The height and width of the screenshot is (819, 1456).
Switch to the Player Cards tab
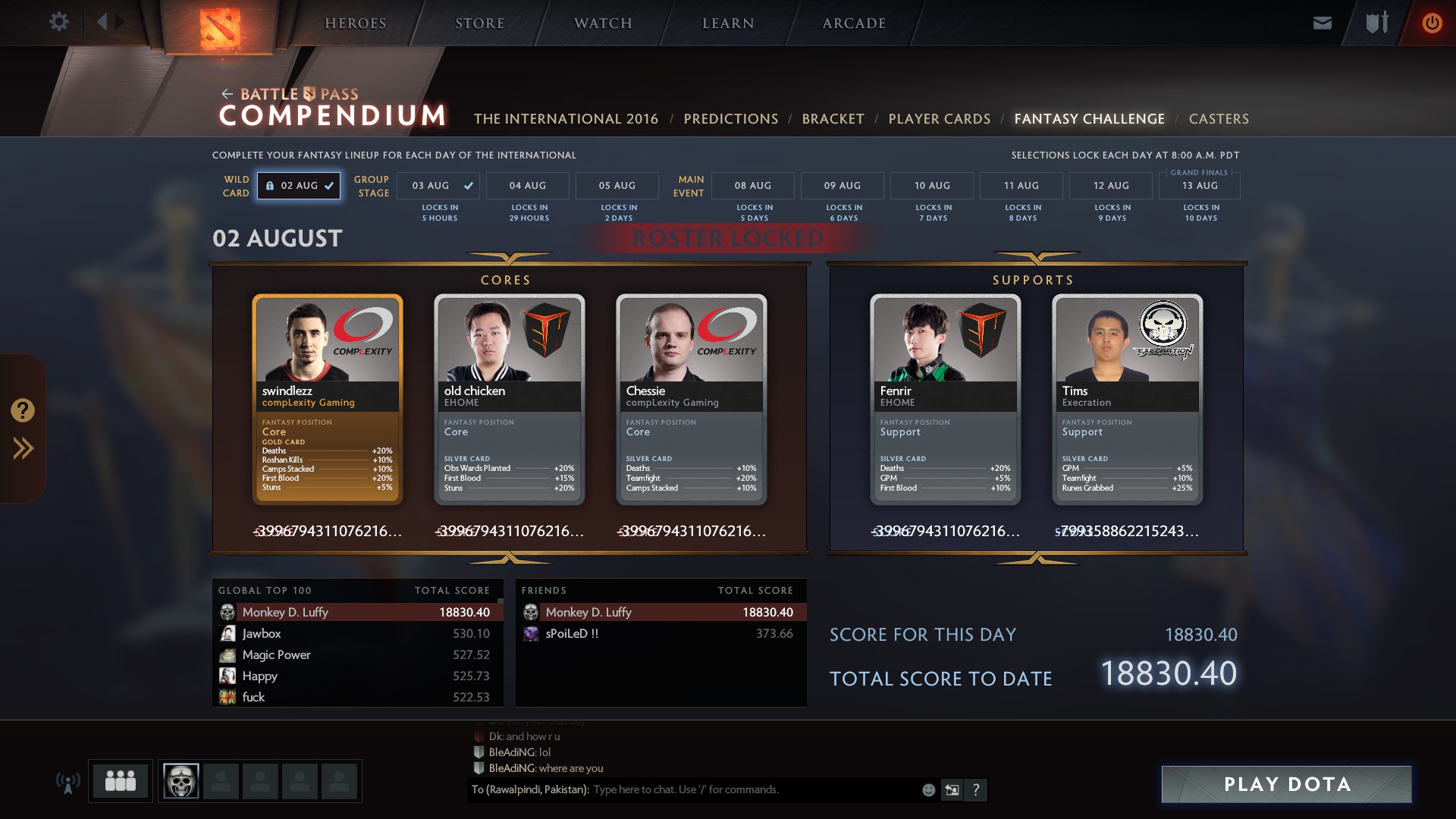click(939, 119)
